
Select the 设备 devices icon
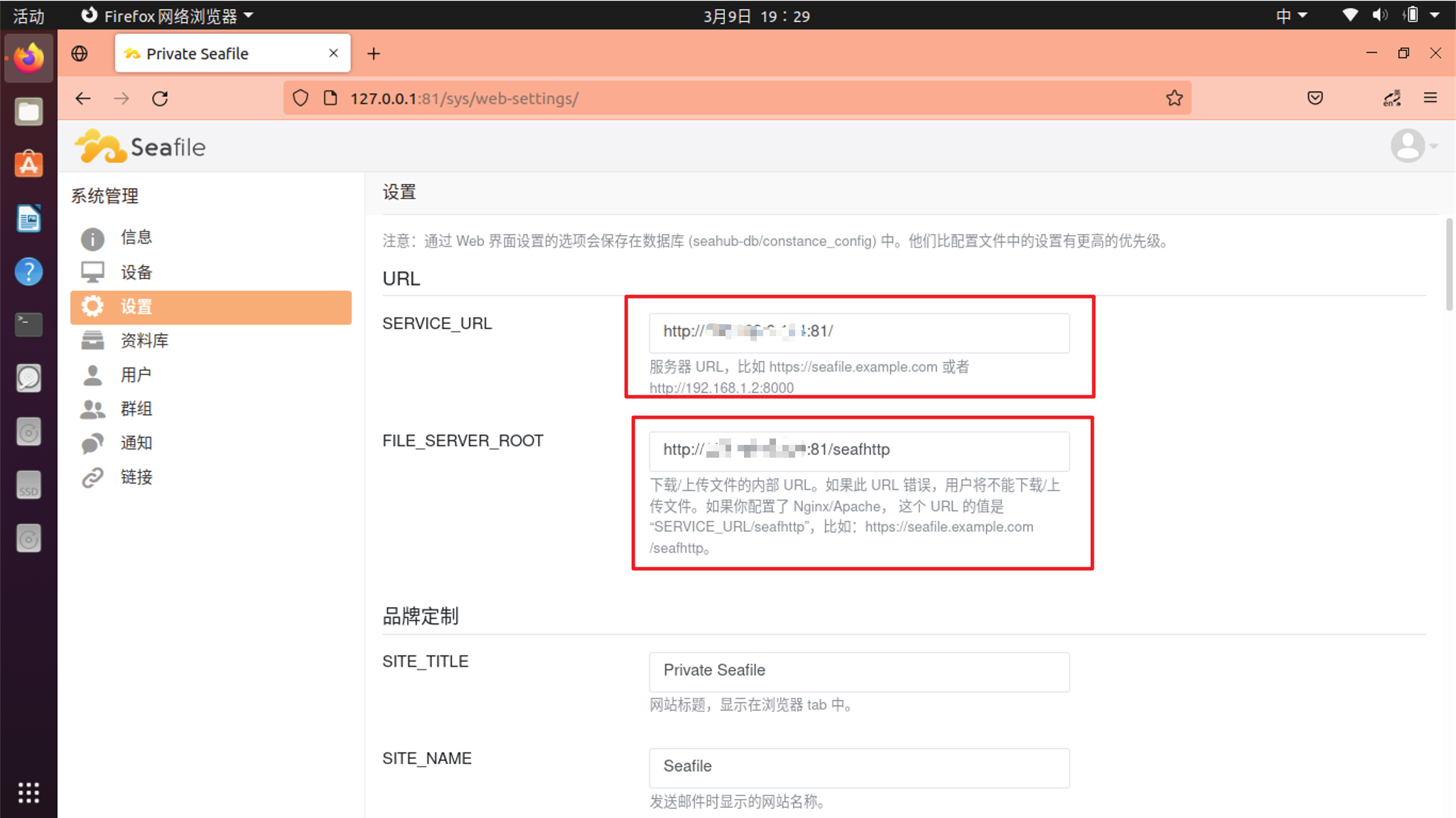click(x=92, y=271)
